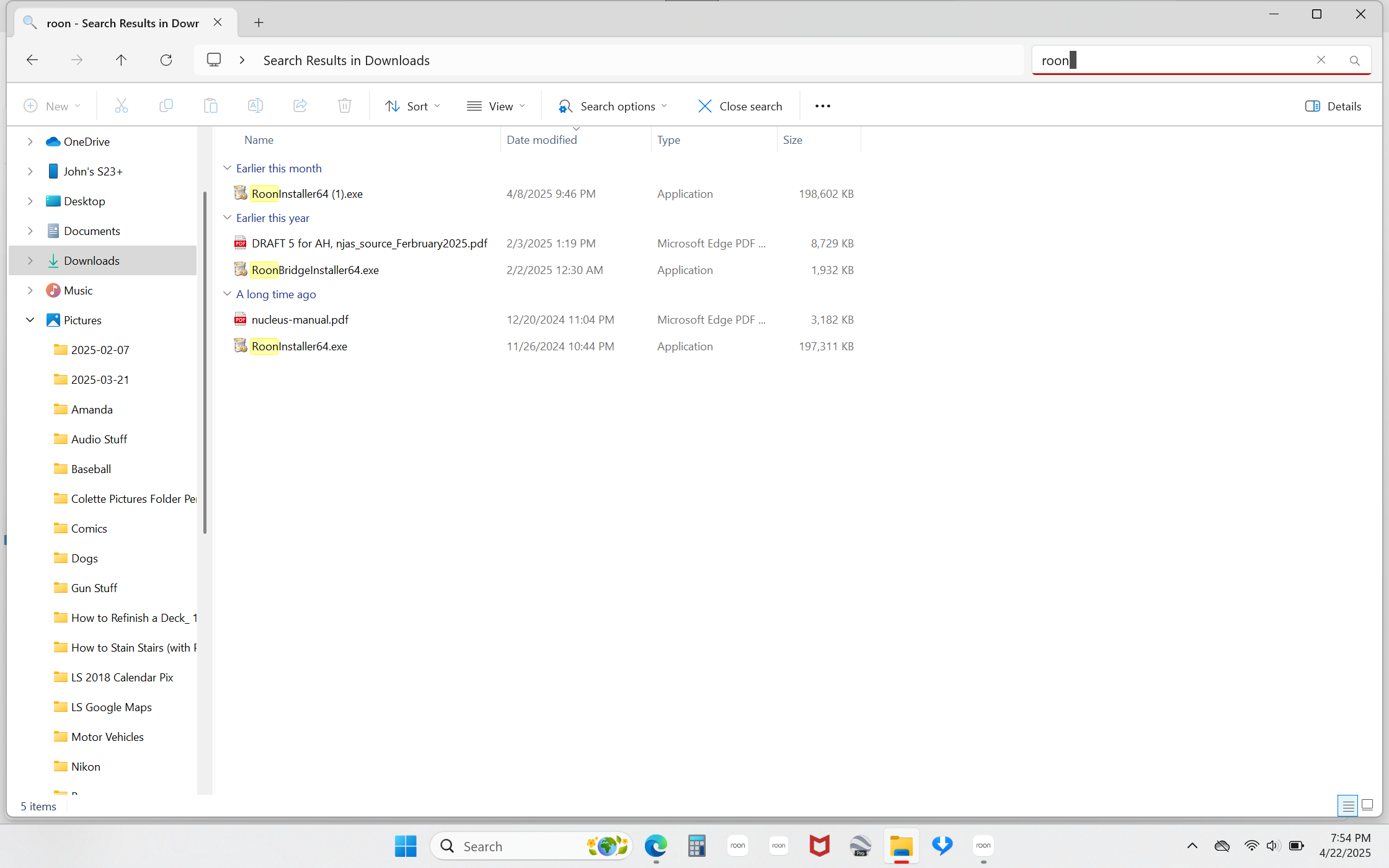Click the Wi-Fi tray icon
The height and width of the screenshot is (868, 1389).
pyautogui.click(x=1251, y=846)
